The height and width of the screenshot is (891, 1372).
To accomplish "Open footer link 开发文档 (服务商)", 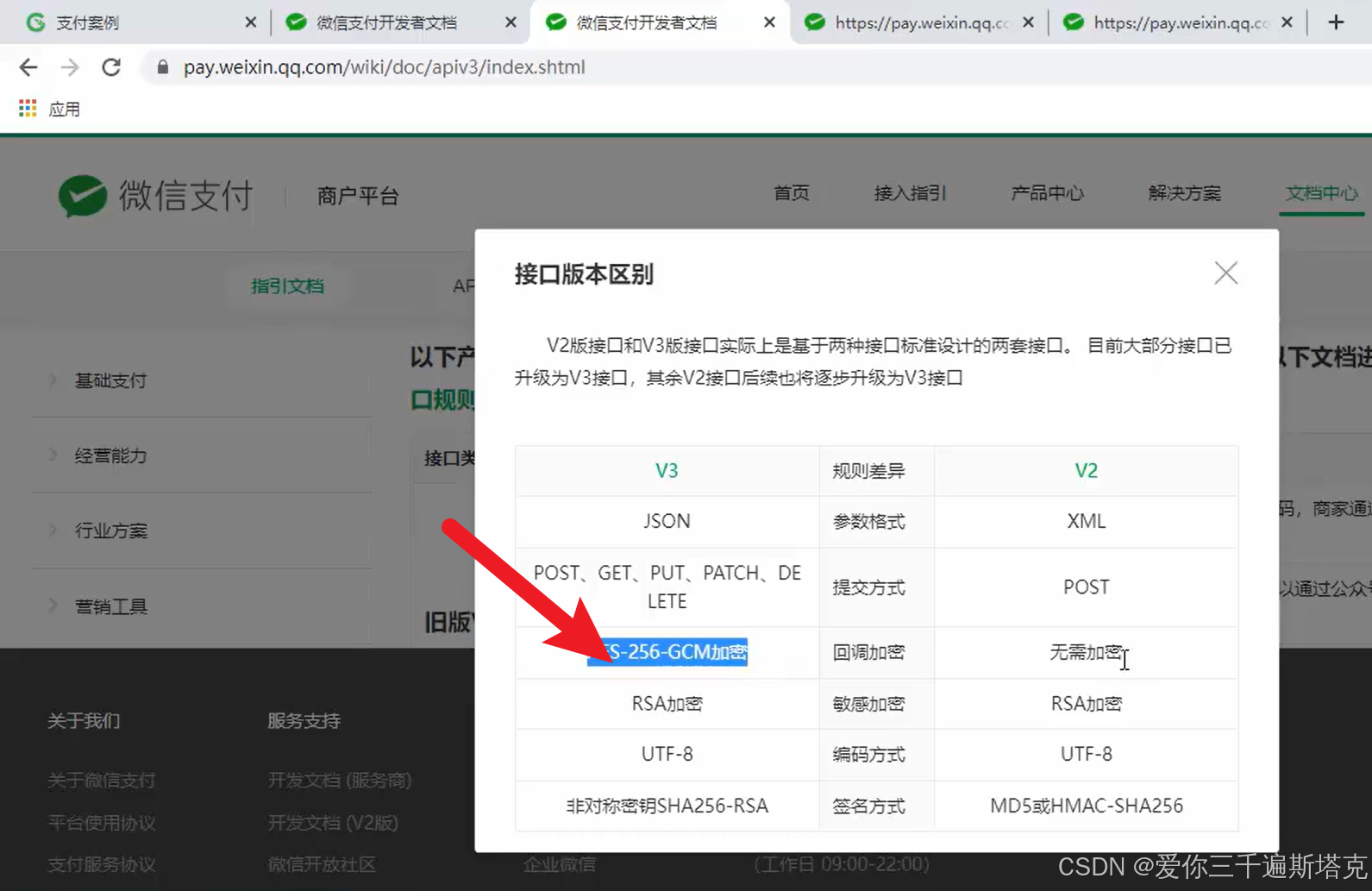I will tap(340, 781).
